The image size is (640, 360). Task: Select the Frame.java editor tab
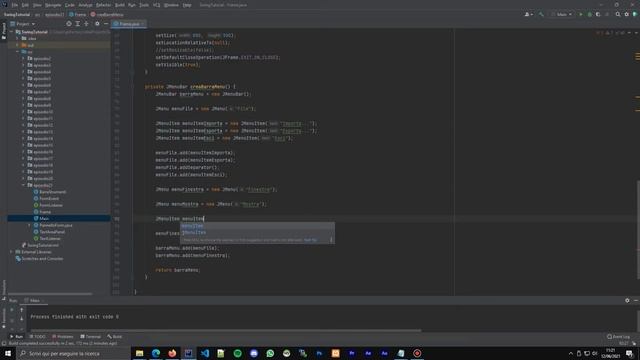tap(129, 24)
